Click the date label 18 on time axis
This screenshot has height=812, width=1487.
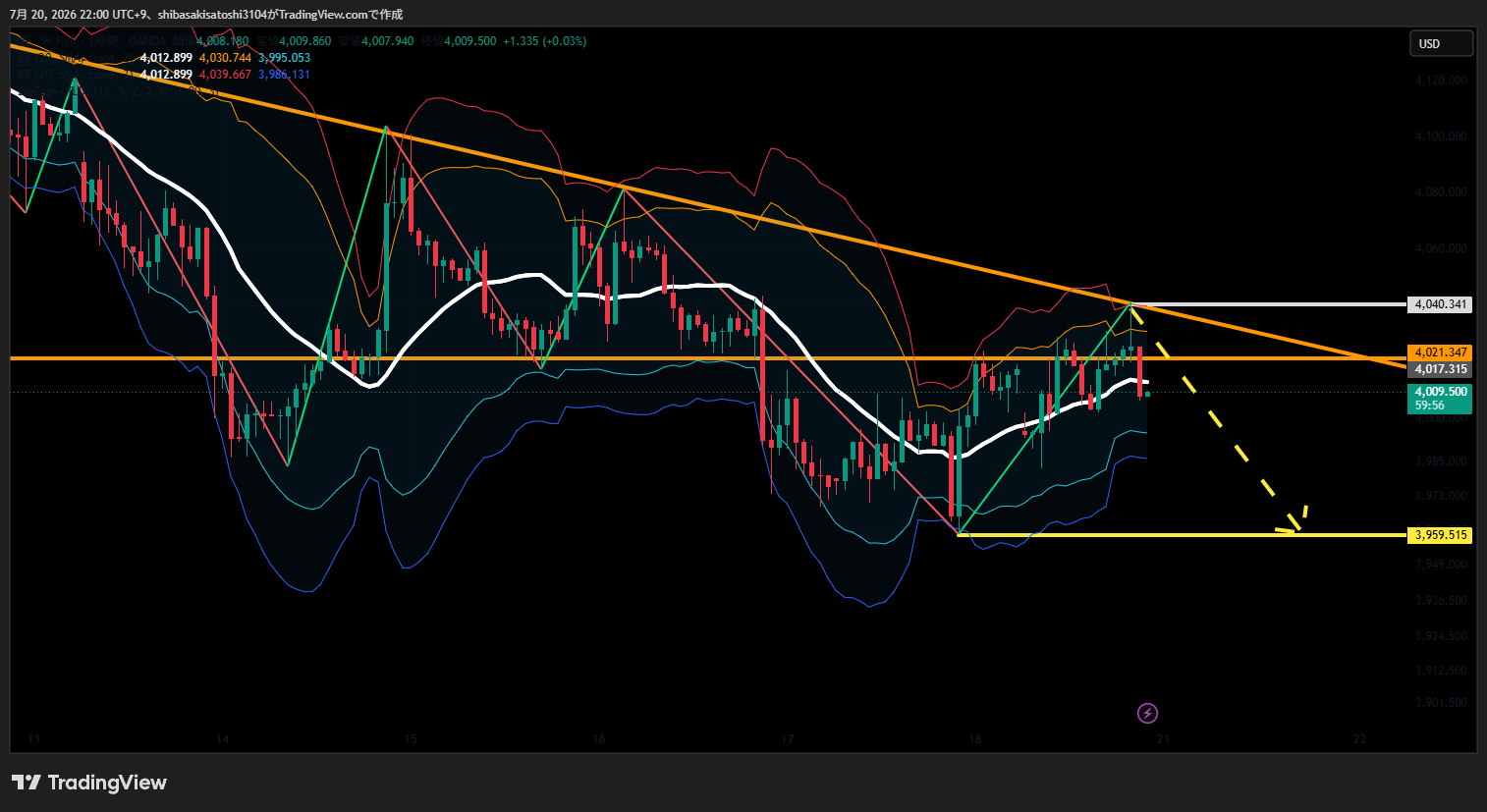pos(974,738)
